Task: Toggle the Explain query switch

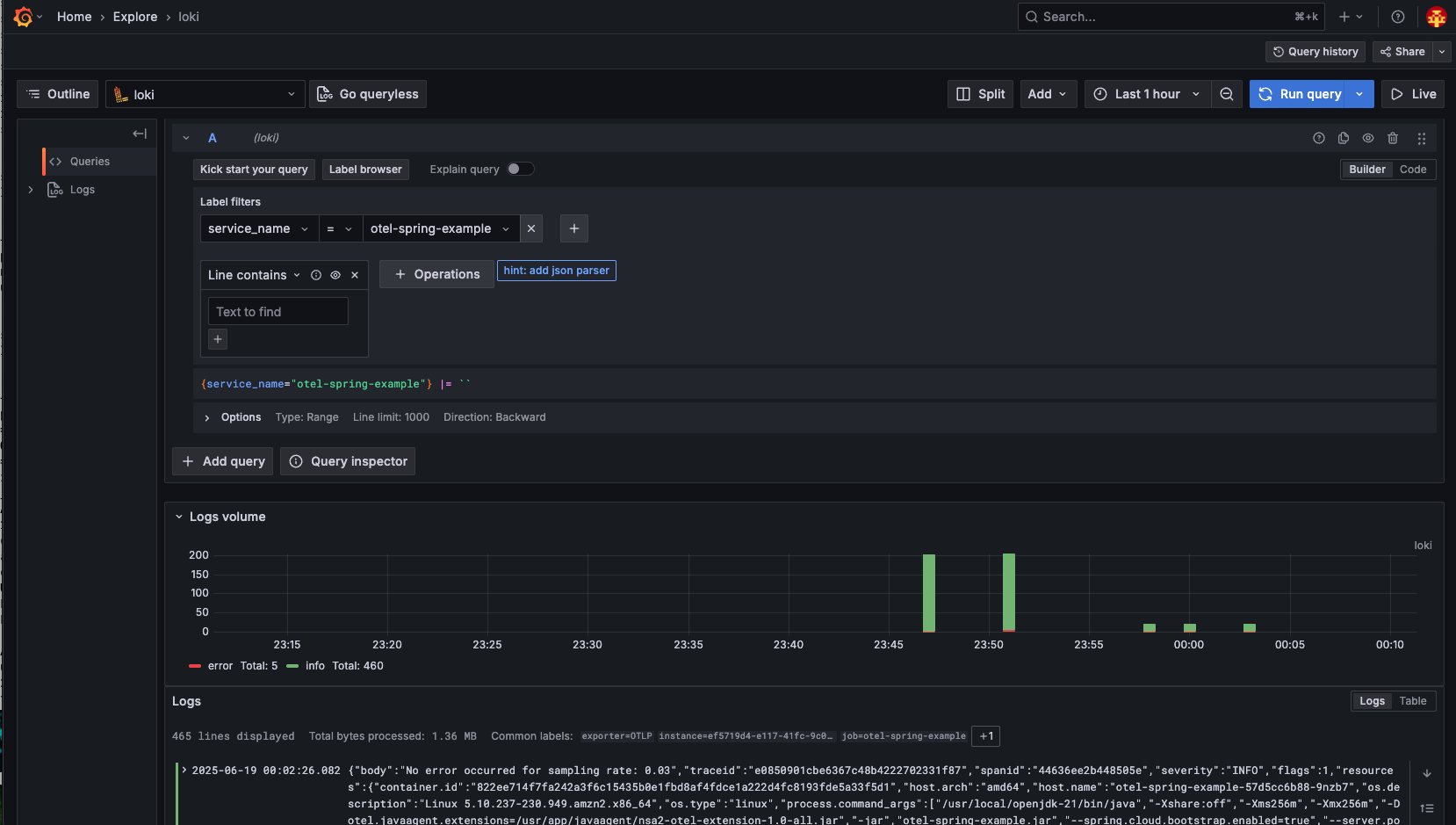Action: tap(520, 169)
